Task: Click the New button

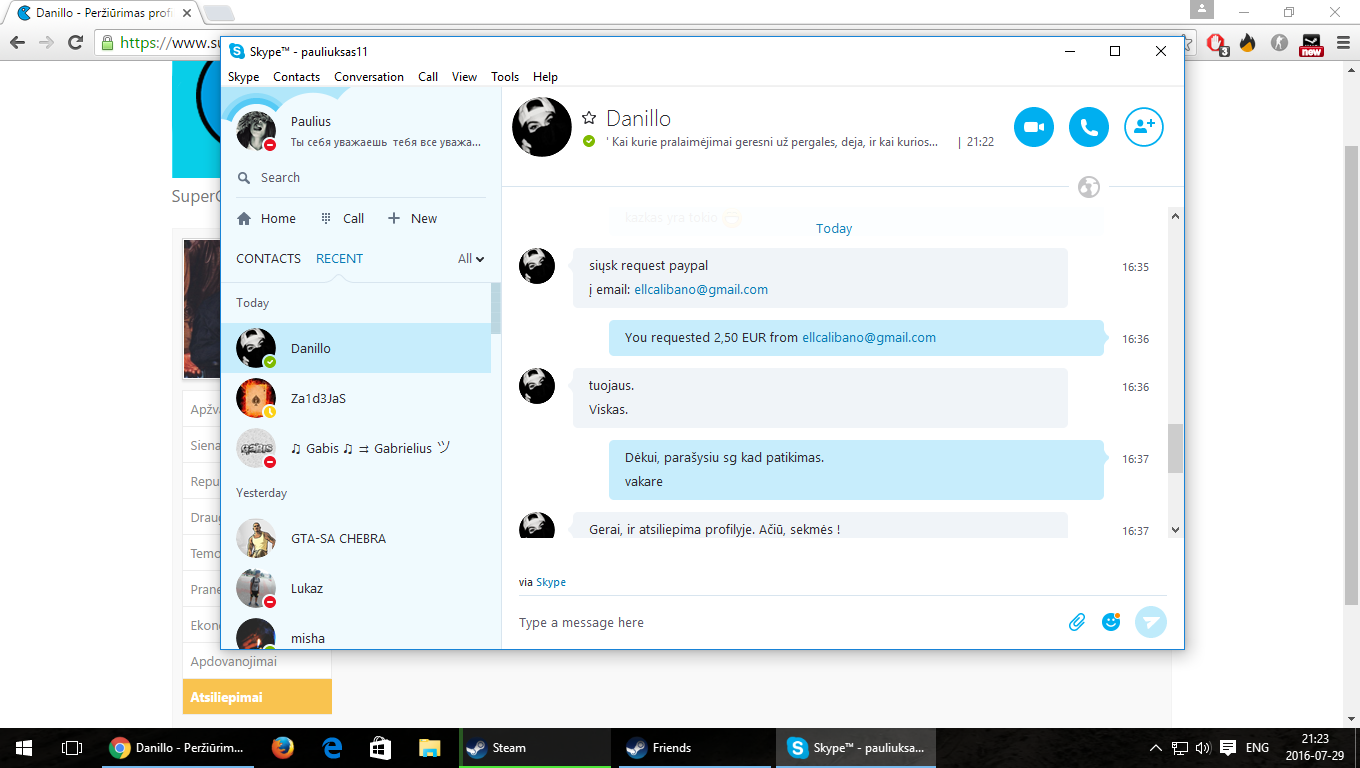Action: point(412,218)
